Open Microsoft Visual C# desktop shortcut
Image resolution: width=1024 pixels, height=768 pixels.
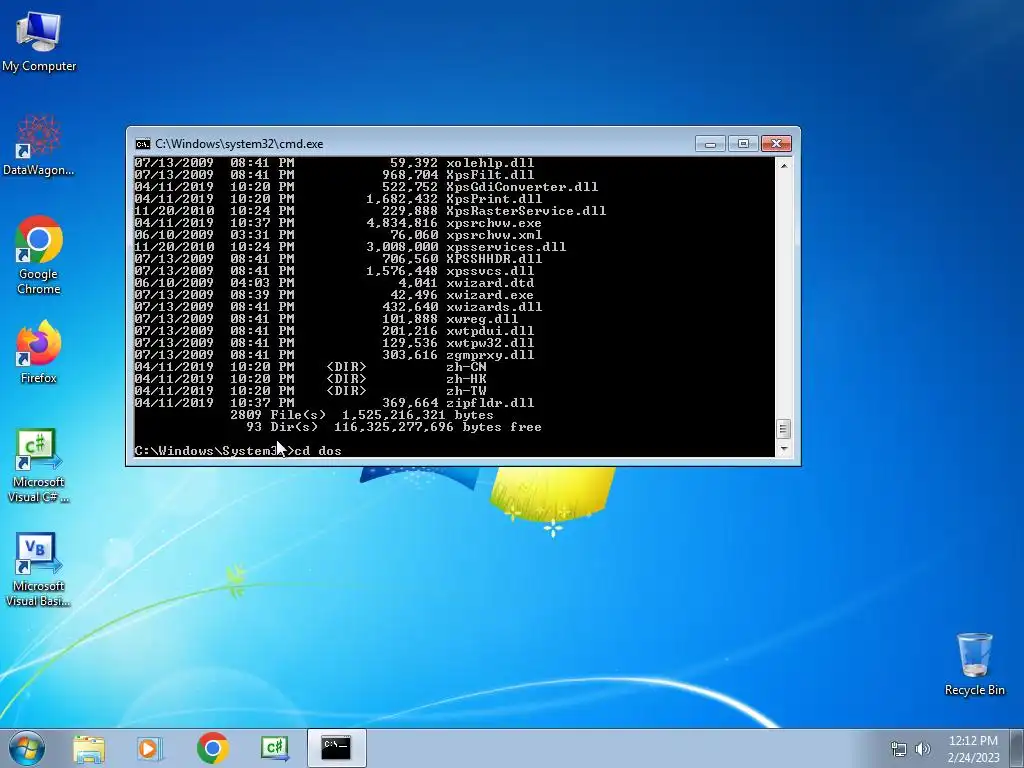(x=39, y=465)
